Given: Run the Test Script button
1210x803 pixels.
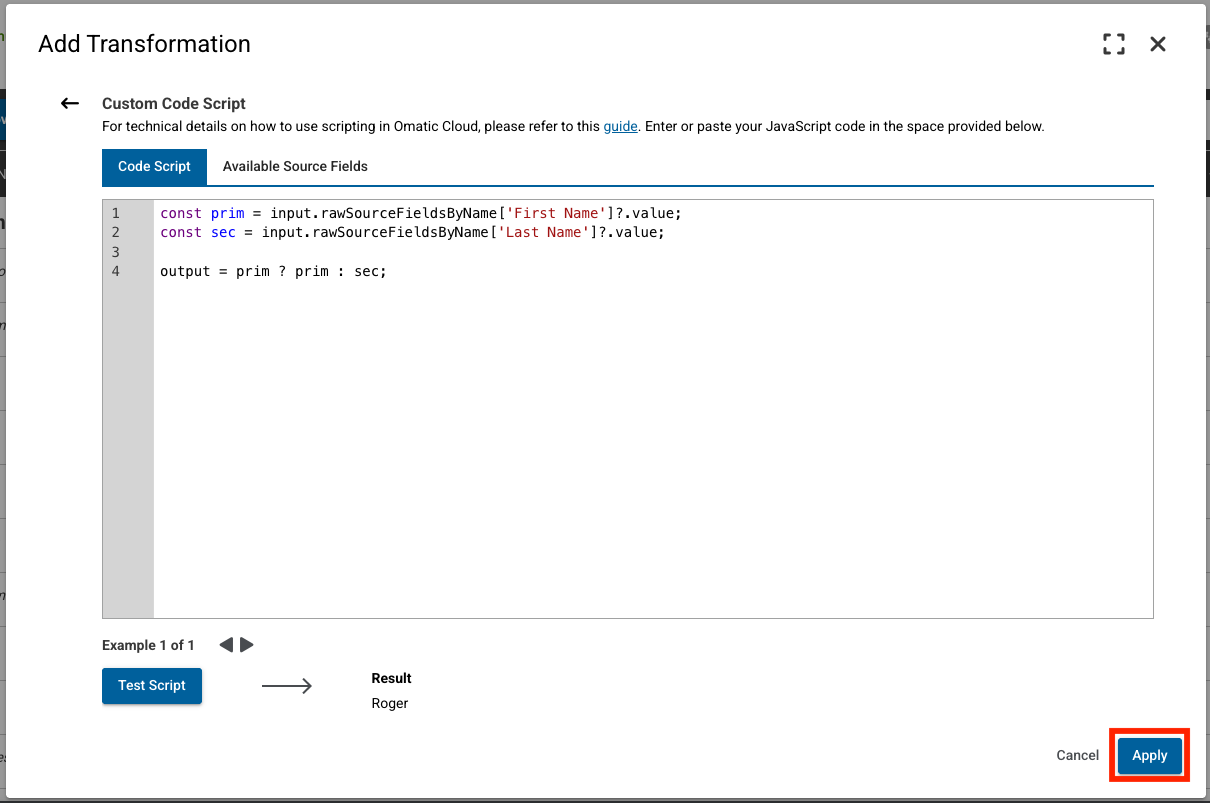Looking at the screenshot, I should pyautogui.click(x=152, y=686).
